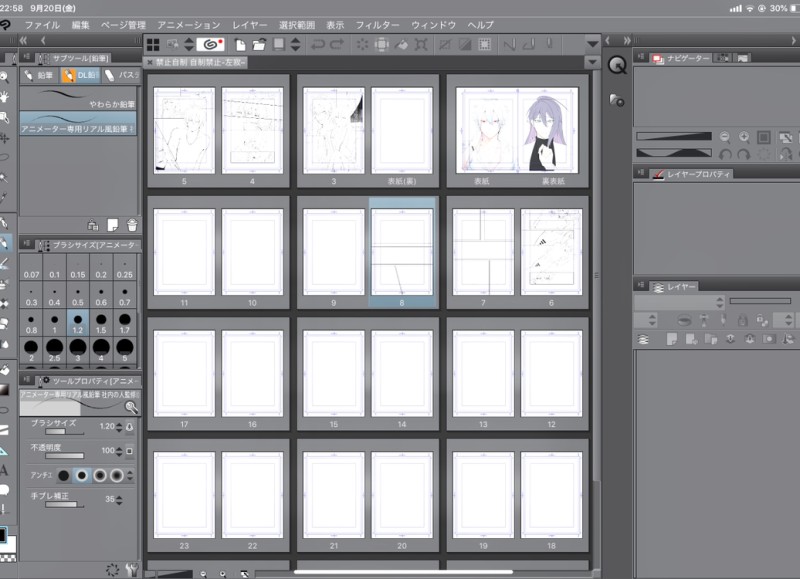Create new raster layer icon in Layer palette
The image size is (800, 579).
(672, 339)
